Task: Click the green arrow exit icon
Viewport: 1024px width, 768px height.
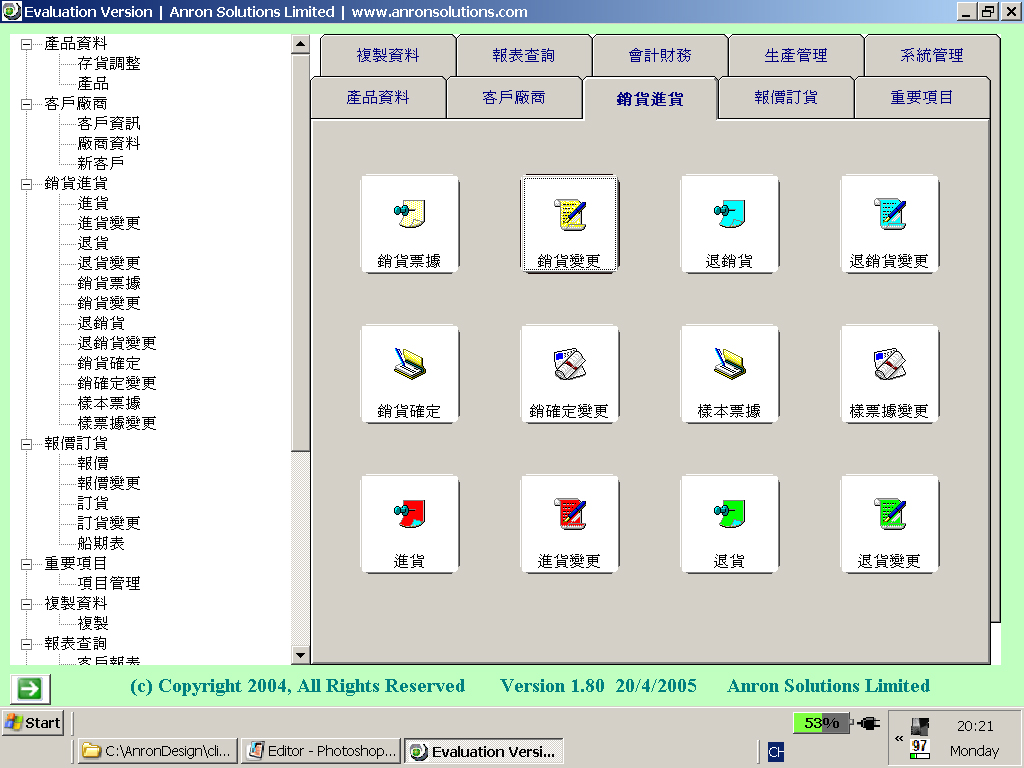Action: (x=31, y=688)
